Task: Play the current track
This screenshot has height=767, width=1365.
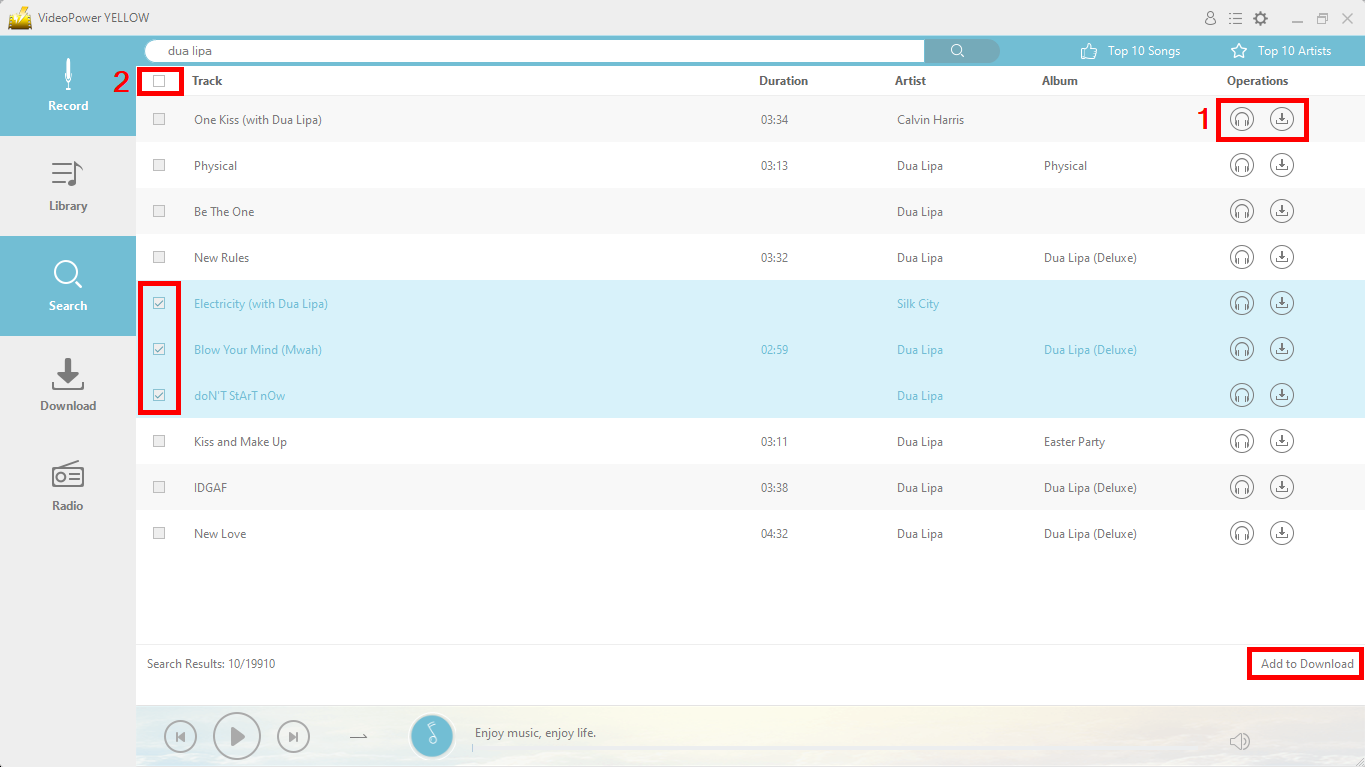Action: point(237,736)
